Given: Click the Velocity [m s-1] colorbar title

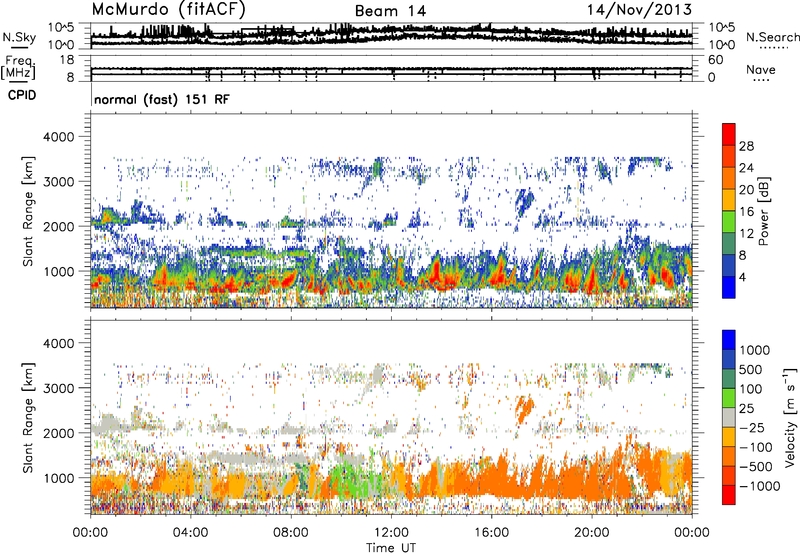Looking at the screenshot, I should pyautogui.click(x=790, y=417).
